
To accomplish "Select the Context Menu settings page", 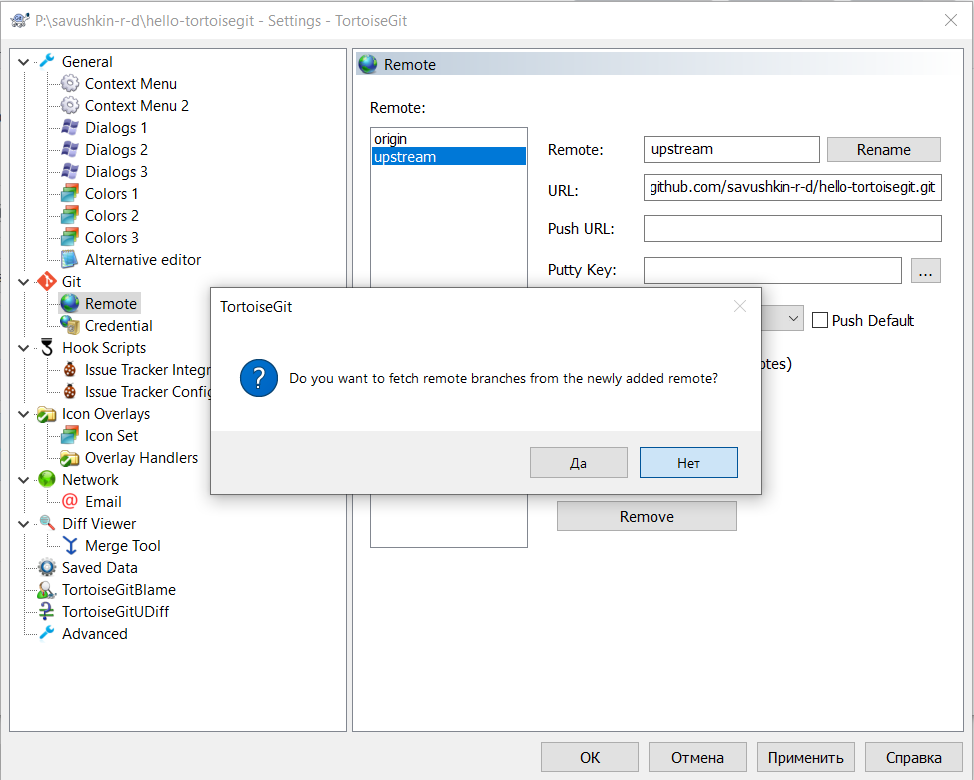I will (130, 83).
